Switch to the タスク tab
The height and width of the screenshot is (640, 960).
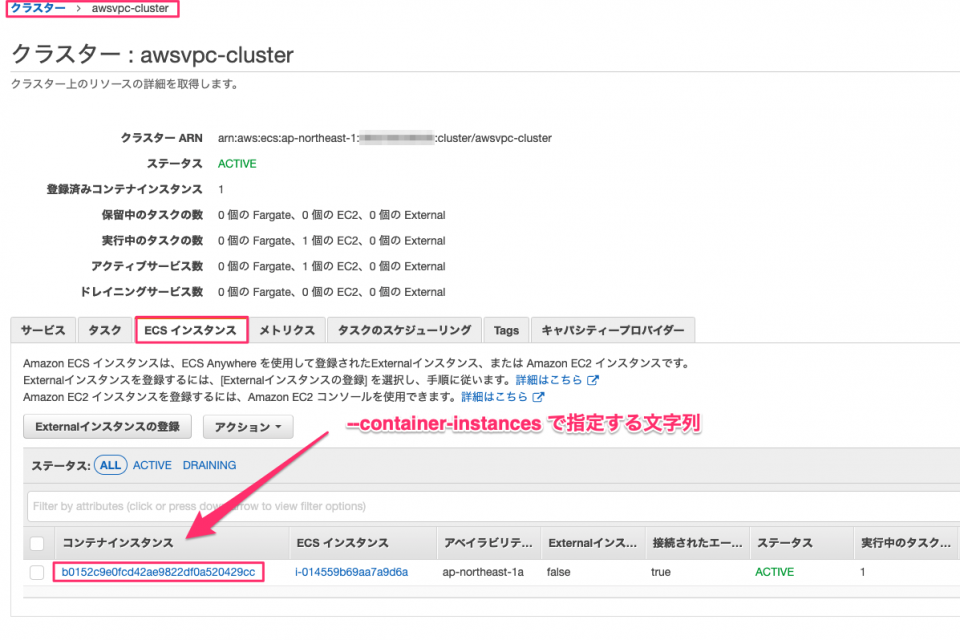105,329
